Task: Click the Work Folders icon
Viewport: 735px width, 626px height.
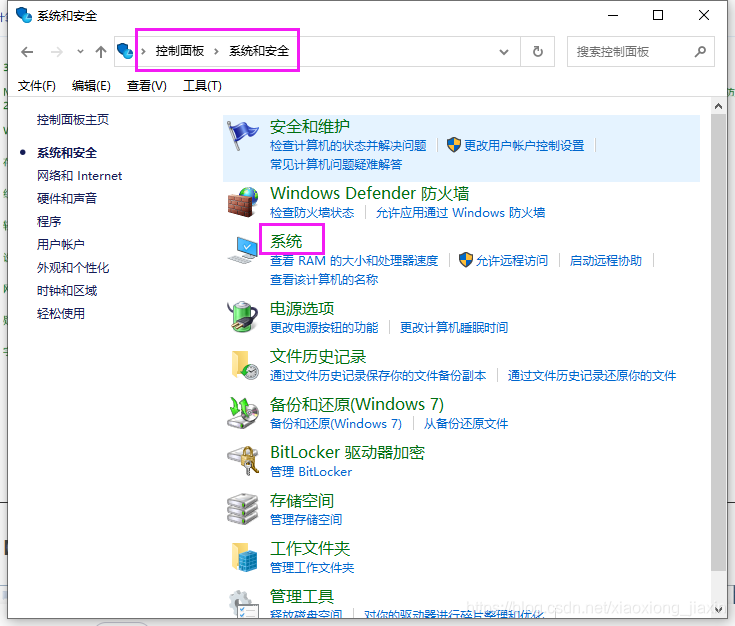Action: tap(244, 557)
